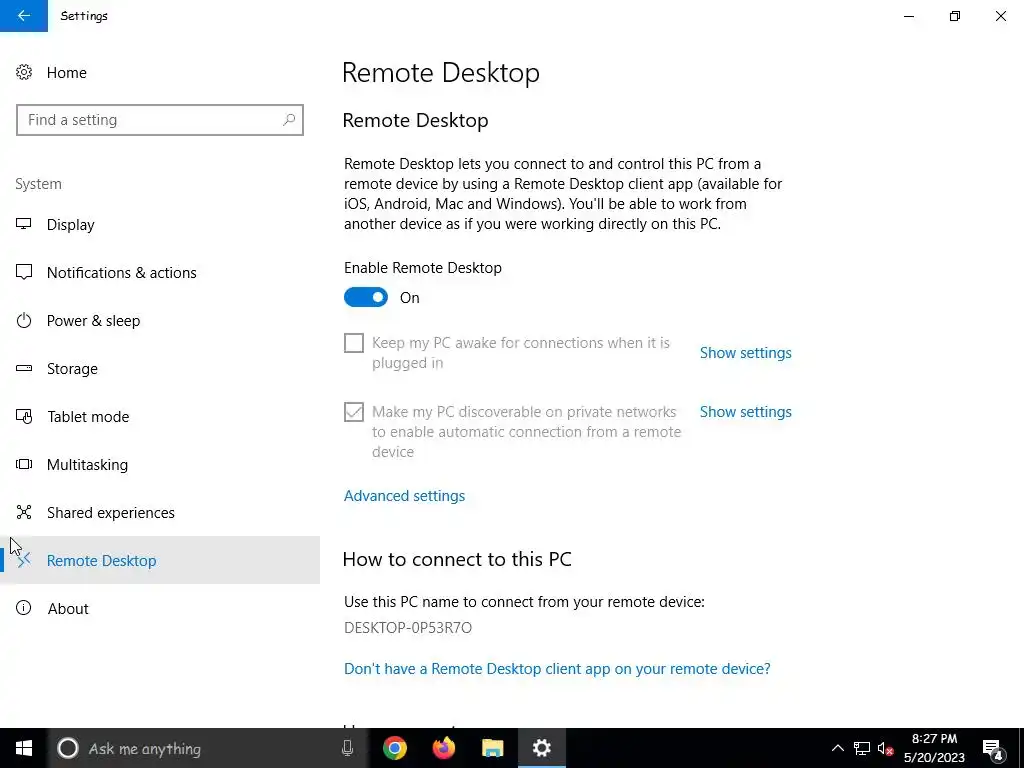Click the Home gear icon
This screenshot has width=1024, height=768.
(24, 72)
